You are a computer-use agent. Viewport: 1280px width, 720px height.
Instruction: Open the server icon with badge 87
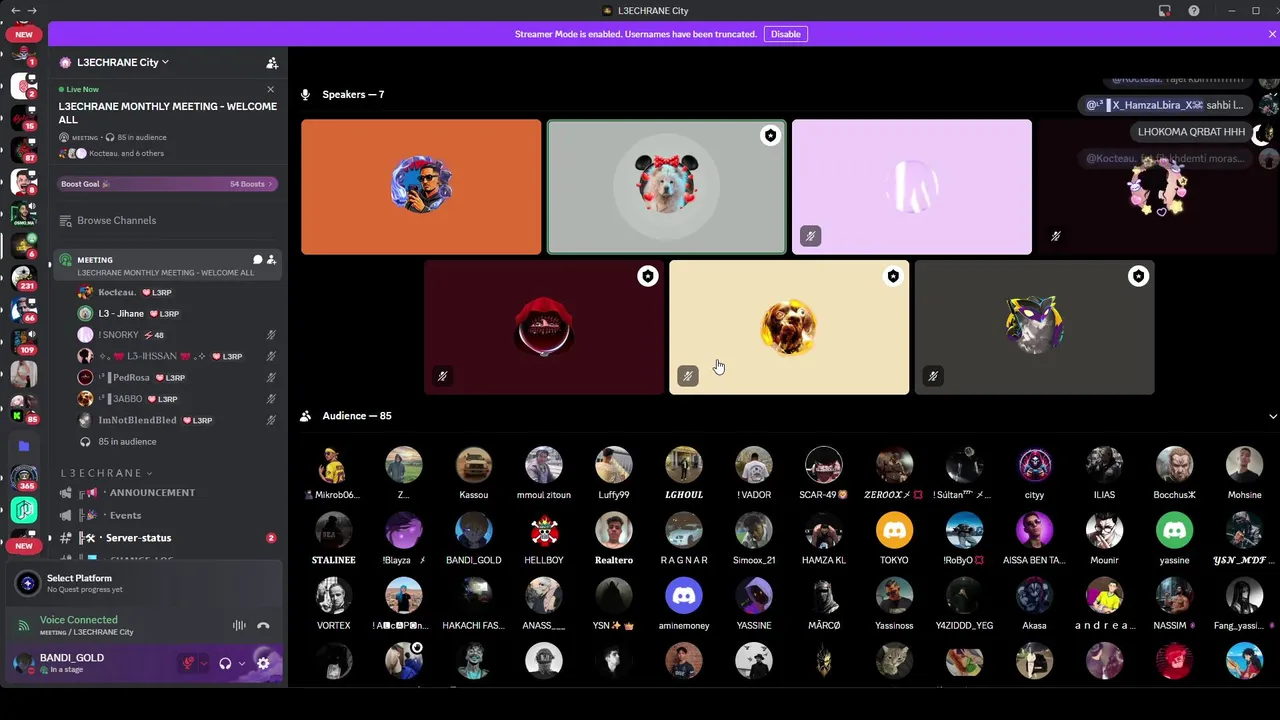pos(24,150)
